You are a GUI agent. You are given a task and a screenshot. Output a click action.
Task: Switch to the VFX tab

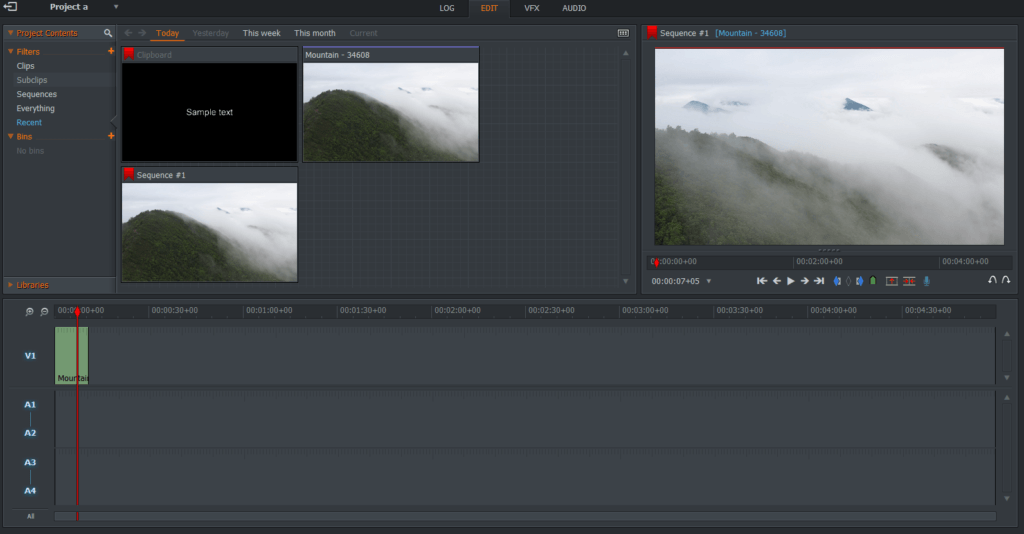click(x=531, y=8)
